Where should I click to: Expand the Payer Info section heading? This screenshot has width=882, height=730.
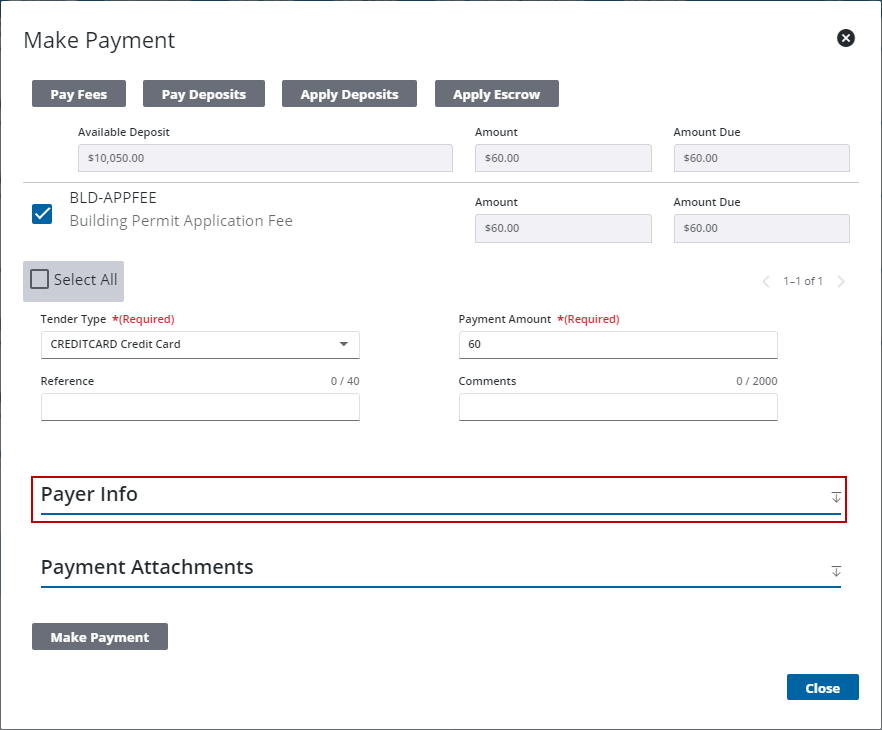pos(90,495)
